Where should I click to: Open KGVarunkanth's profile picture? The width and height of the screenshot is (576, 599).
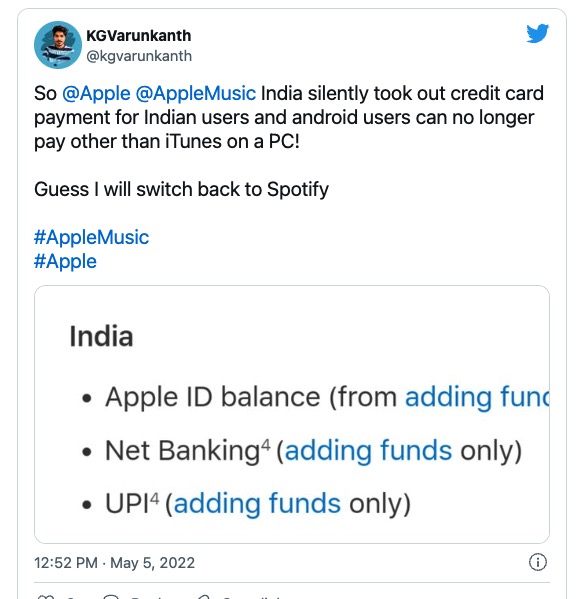(58, 45)
